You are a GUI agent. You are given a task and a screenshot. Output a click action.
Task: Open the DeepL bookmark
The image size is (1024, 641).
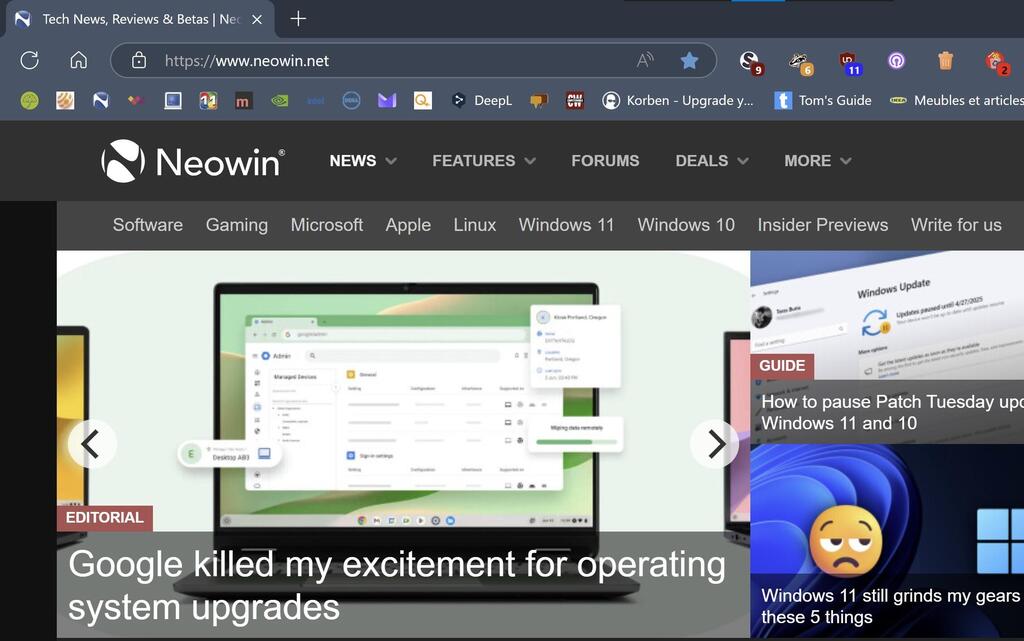pos(482,101)
